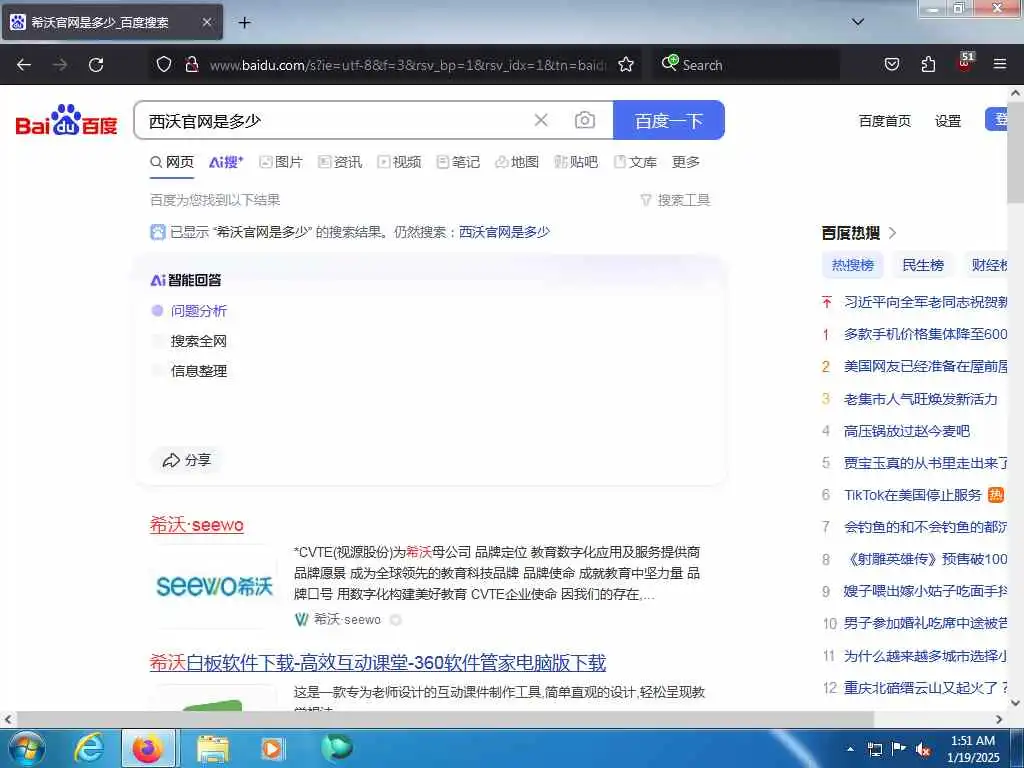This screenshot has width=1024, height=768.
Task: Switch to the 资讯 tab
Action: point(340,162)
